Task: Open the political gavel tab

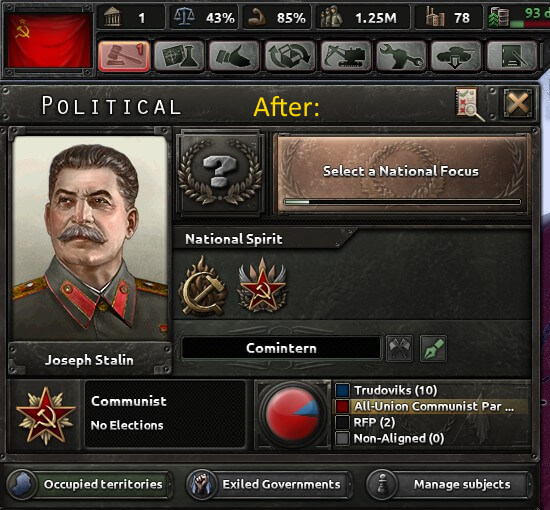Action: pos(124,56)
